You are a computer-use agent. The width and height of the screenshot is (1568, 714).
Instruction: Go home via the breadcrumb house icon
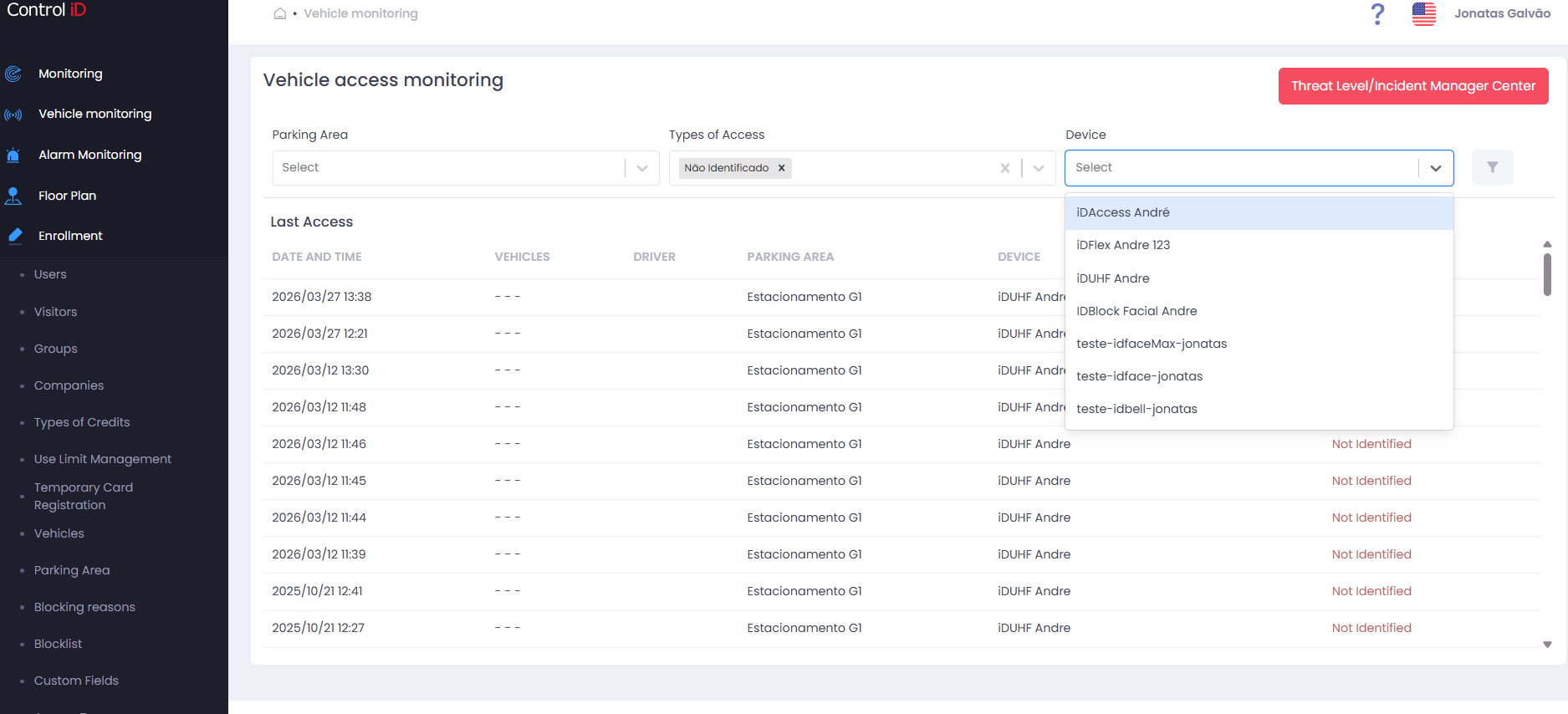coord(280,13)
